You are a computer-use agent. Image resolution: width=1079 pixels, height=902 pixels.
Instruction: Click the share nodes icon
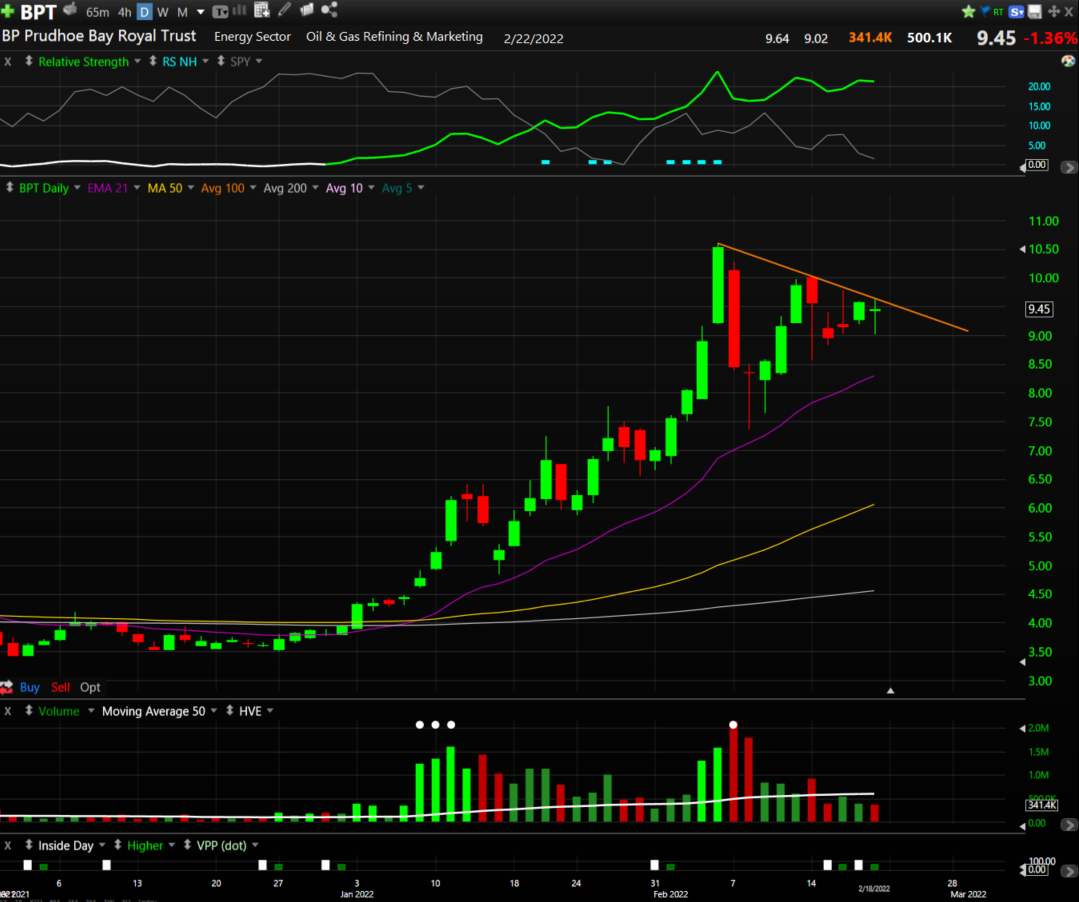(x=329, y=10)
